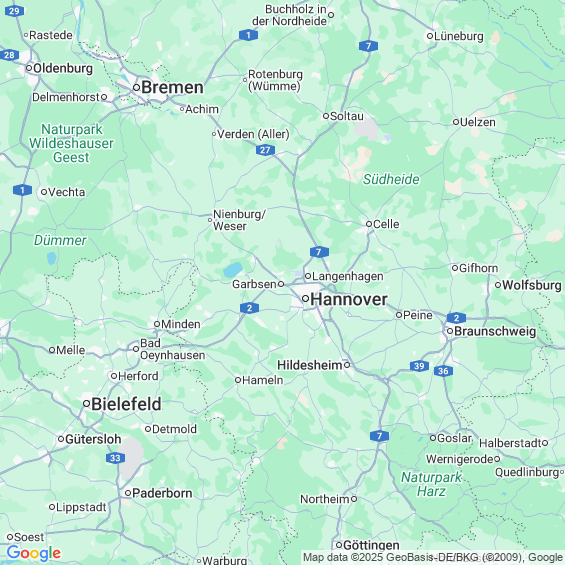
Task: Click the Göttingen city marker
Action: [x=339, y=544]
